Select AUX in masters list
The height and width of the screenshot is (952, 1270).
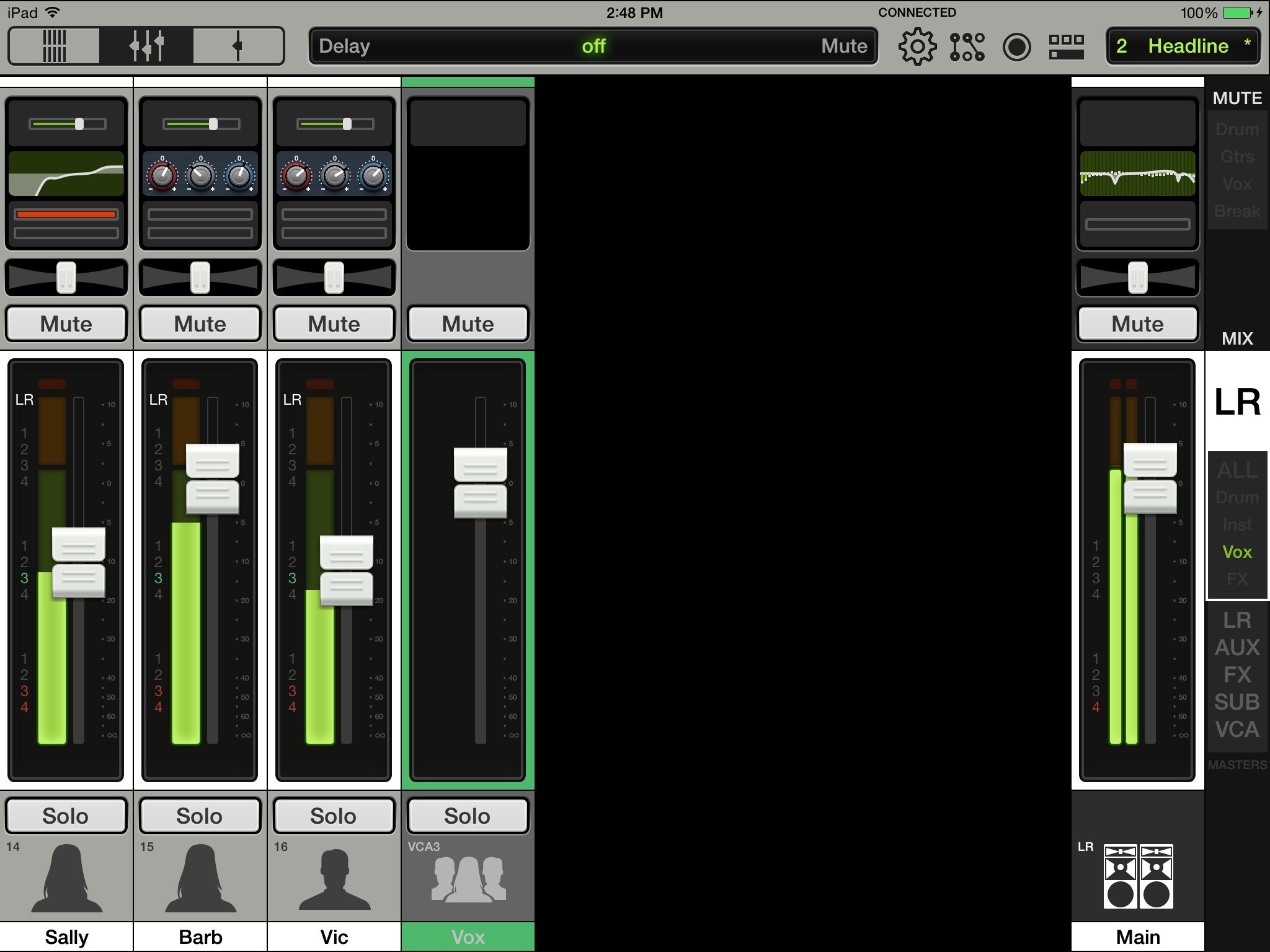pos(1237,648)
